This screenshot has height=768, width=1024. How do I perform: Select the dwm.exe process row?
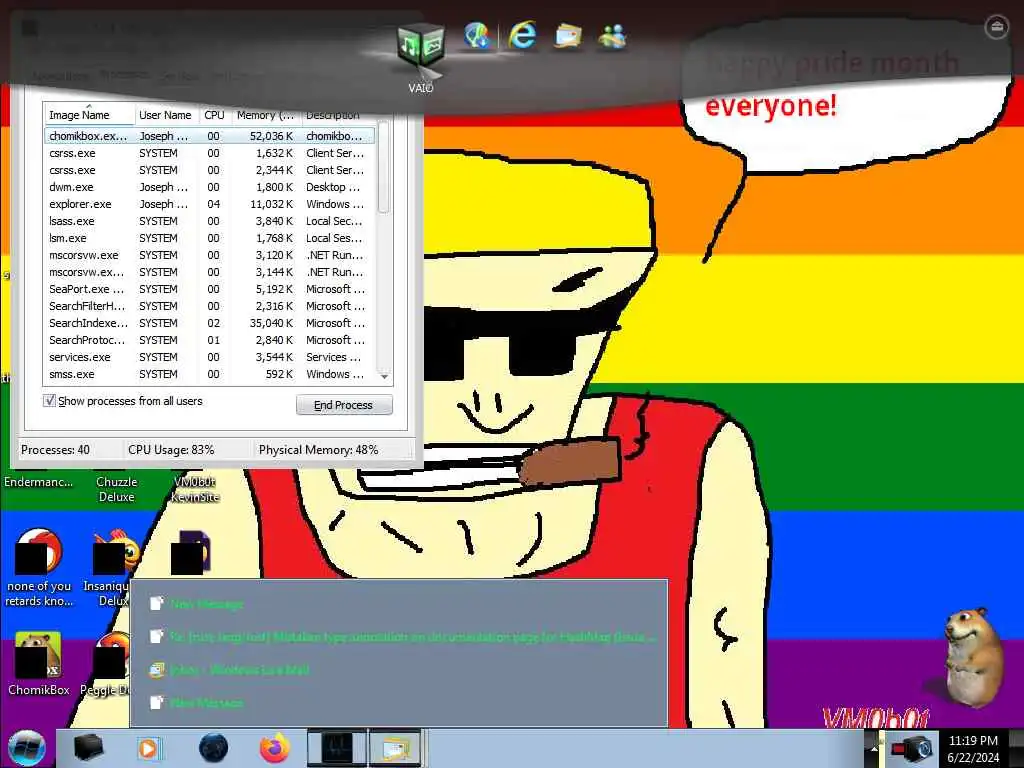[210, 187]
